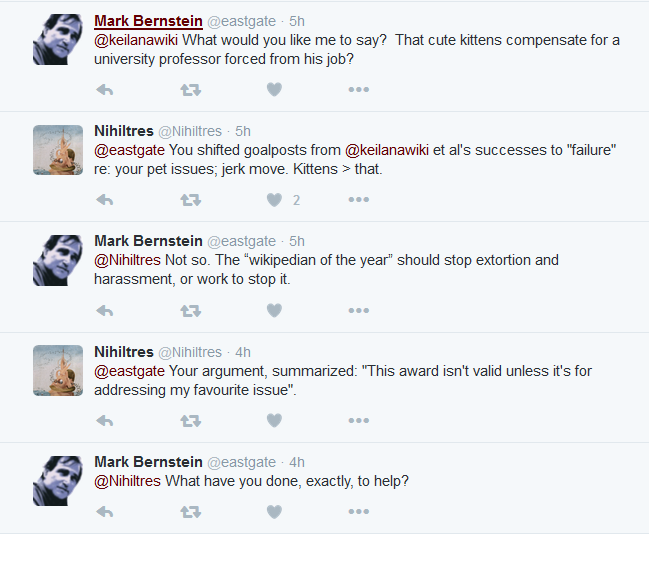649x561 pixels.
Task: Open more options on cute kittens tweet
Action: pyautogui.click(x=358, y=89)
